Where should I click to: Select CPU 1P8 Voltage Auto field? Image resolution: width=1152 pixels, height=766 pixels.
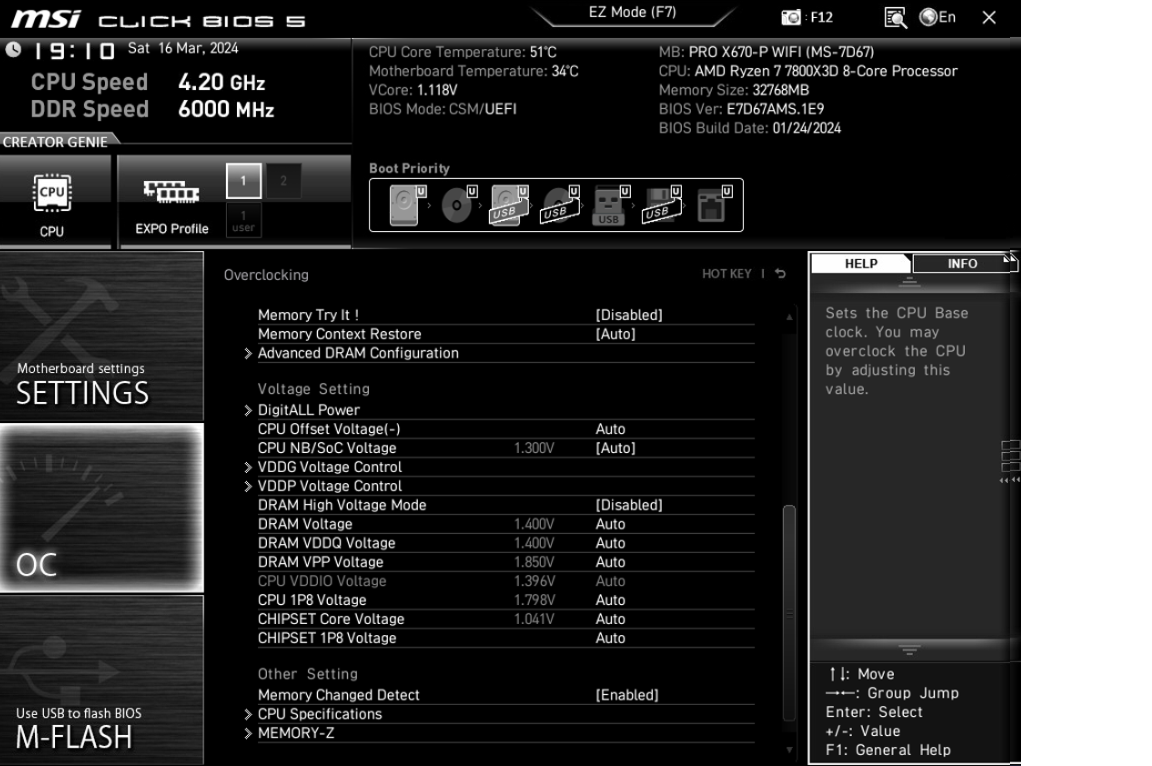pos(610,600)
